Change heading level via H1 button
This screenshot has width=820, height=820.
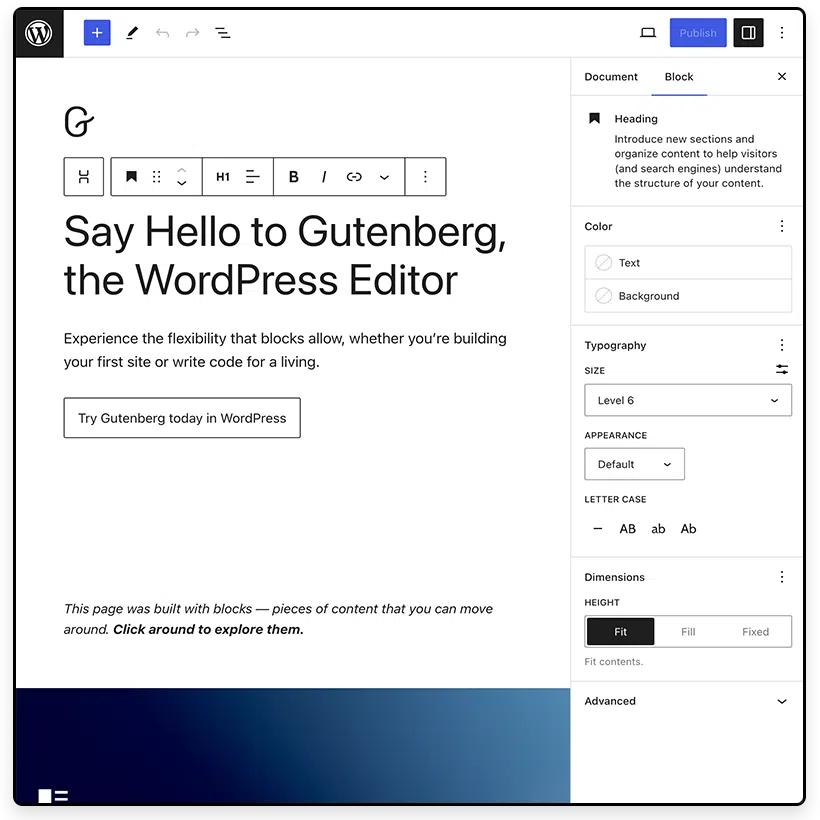click(223, 177)
